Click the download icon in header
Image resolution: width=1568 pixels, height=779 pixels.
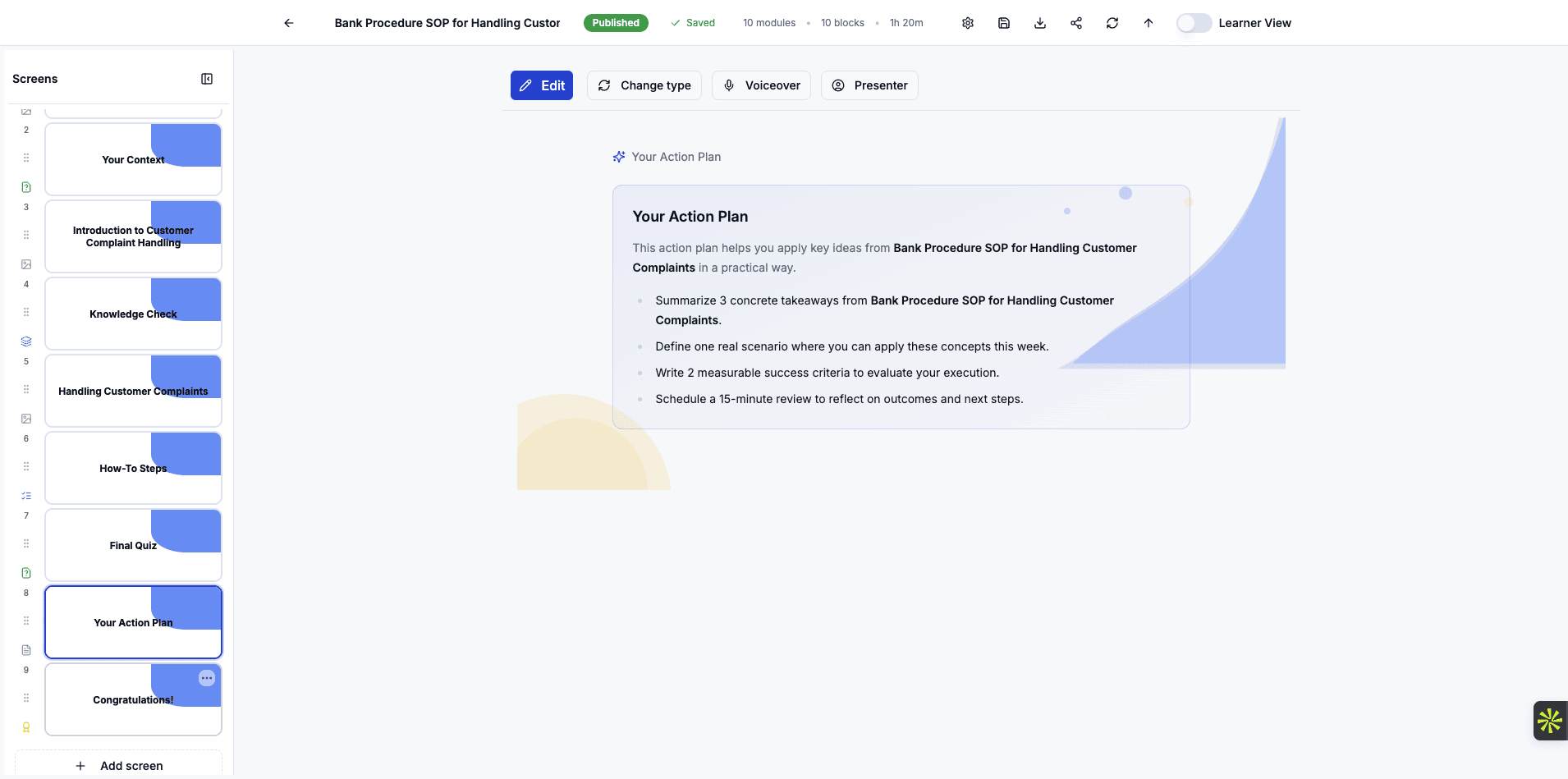point(1040,23)
